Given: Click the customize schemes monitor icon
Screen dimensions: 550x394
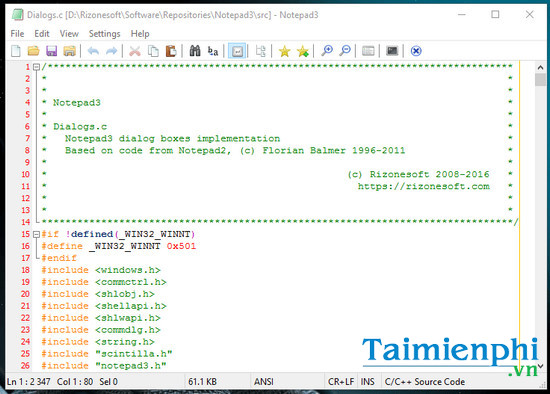Looking at the screenshot, I should tap(392, 51).
